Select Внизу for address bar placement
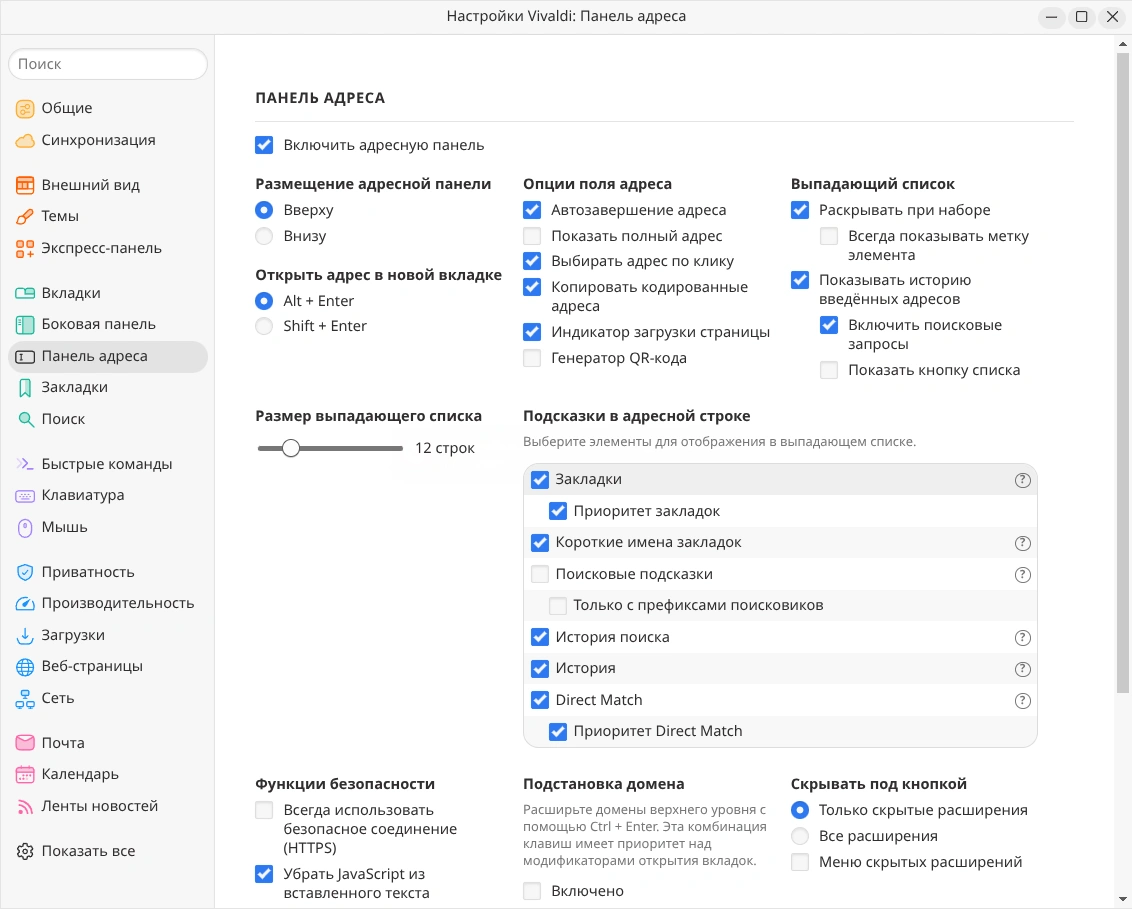The height and width of the screenshot is (909, 1132). (x=264, y=237)
